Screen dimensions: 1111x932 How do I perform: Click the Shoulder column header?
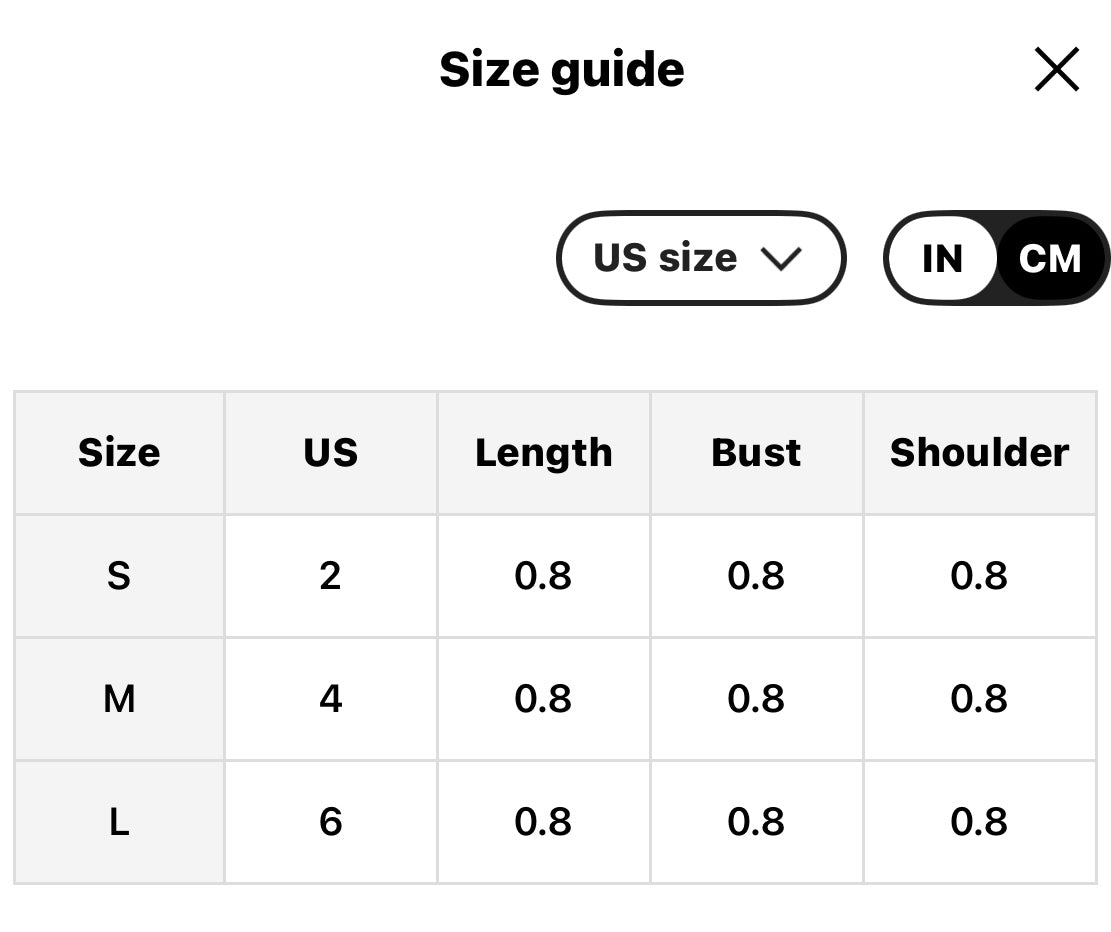coord(979,453)
